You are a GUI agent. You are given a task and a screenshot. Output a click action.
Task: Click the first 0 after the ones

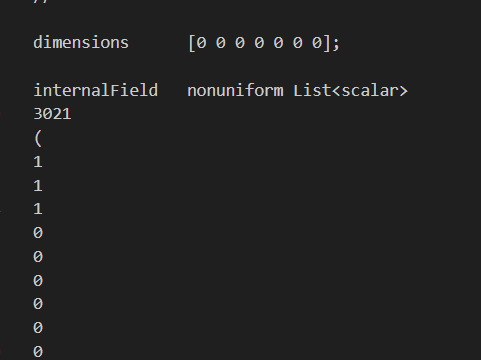(x=38, y=233)
